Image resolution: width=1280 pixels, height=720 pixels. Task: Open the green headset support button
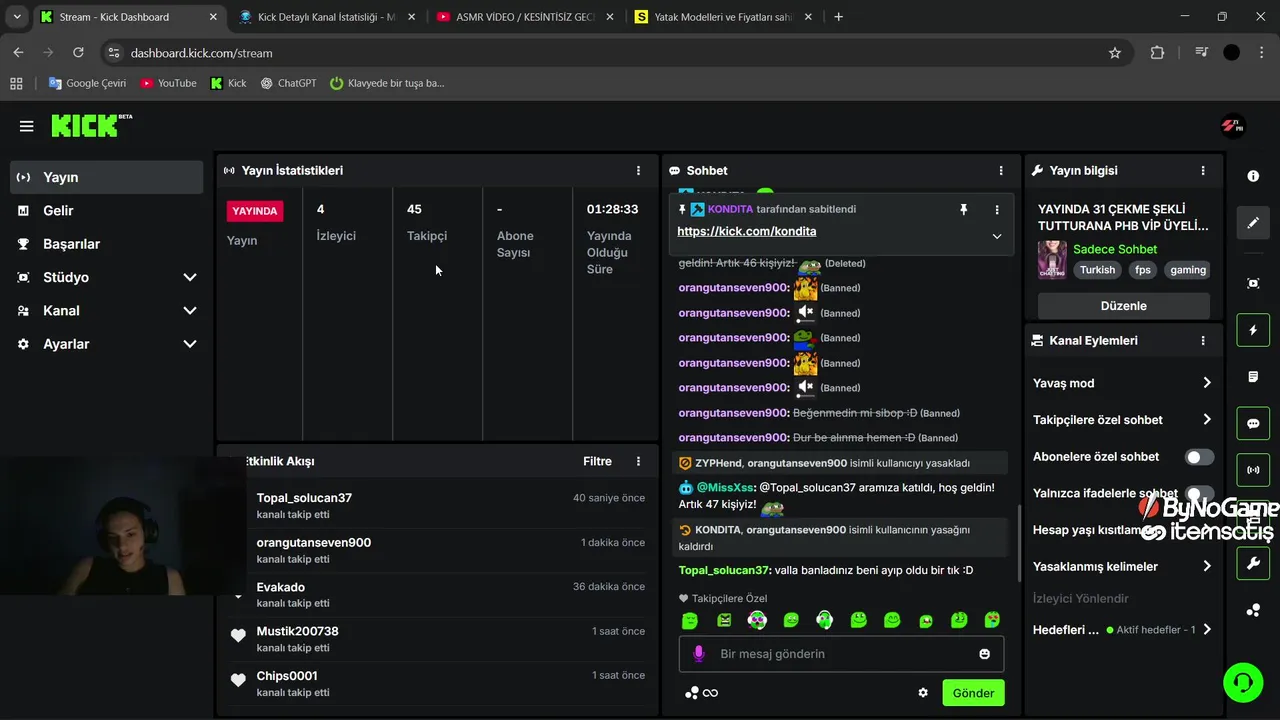(1243, 682)
